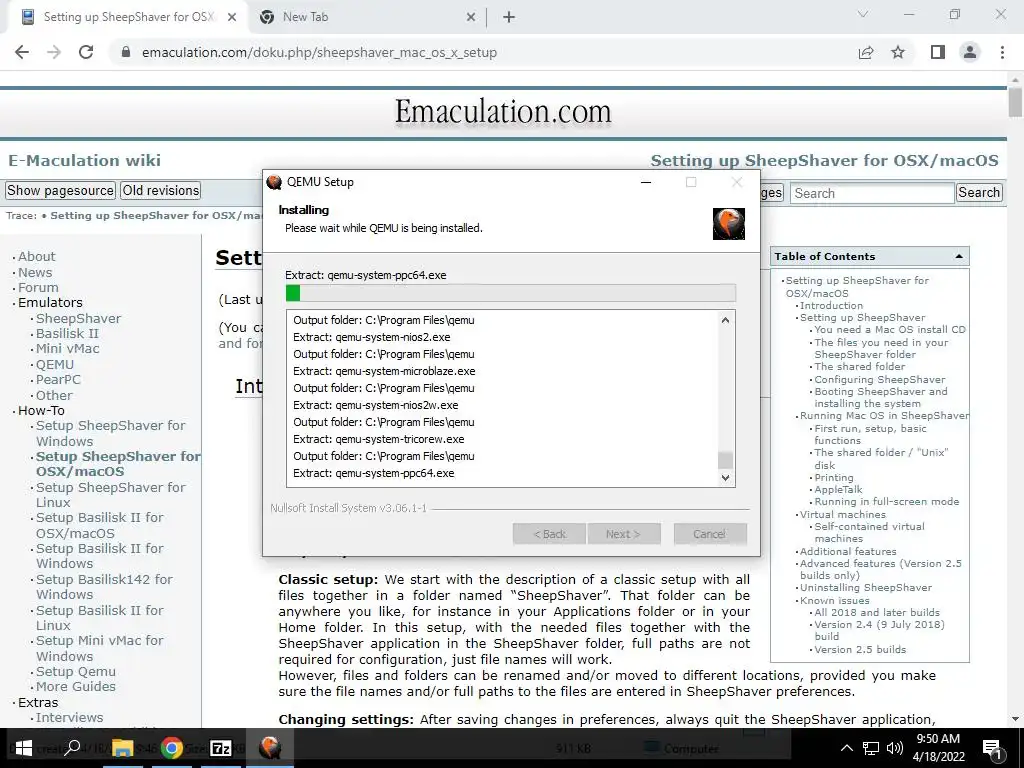Viewport: 1024px width, 768px height.
Task: Open the SheepShaver emulator link
Action: click(78, 318)
